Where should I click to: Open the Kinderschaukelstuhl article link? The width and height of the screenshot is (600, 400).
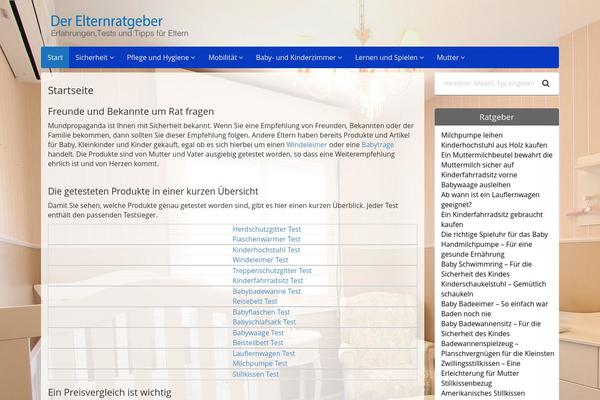click(x=493, y=289)
